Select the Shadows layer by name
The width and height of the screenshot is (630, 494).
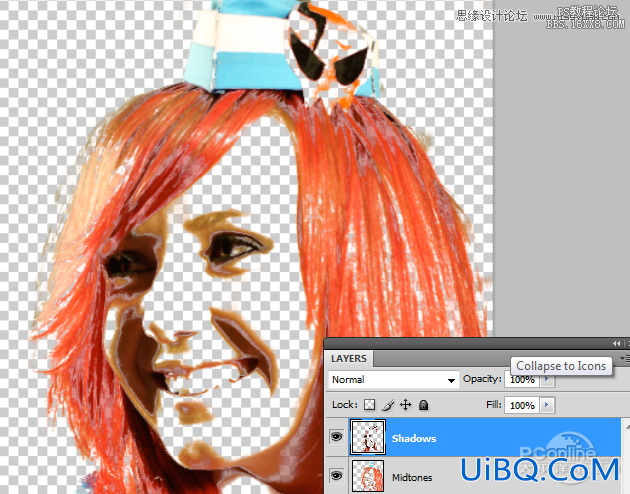pos(414,438)
